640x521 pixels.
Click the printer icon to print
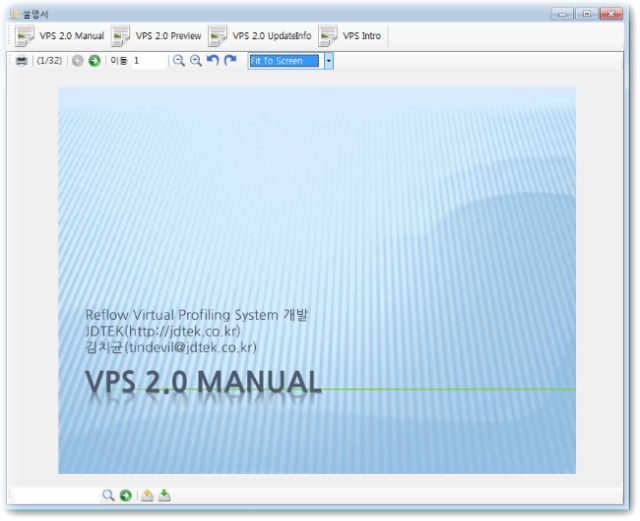pos(21,61)
